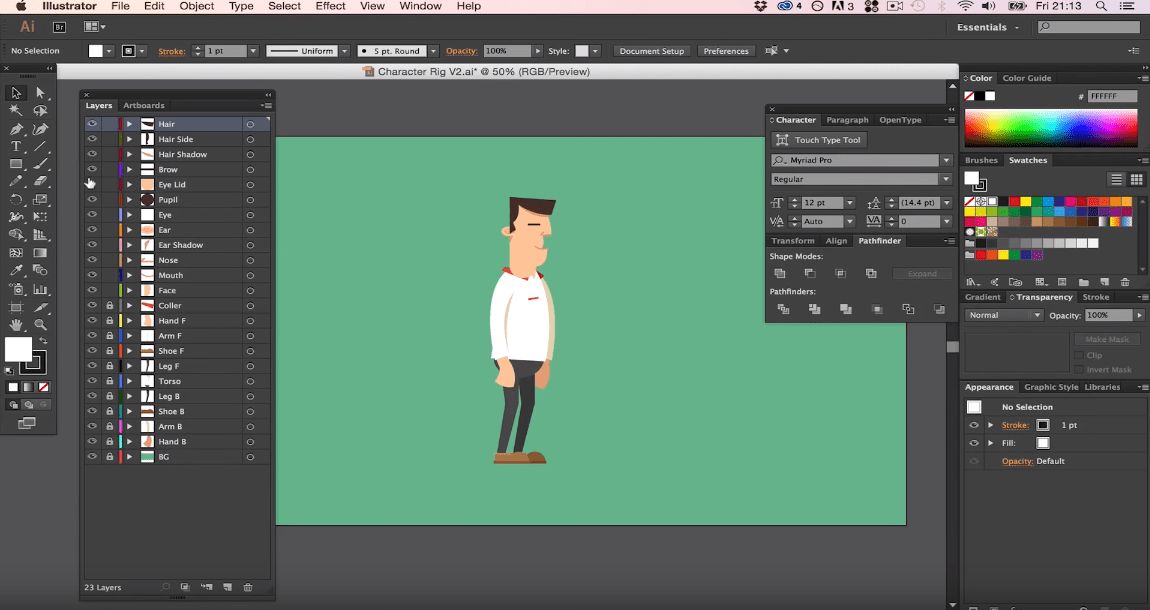The width and height of the screenshot is (1150, 610).
Task: Pick a color from the spectrum bar
Action: point(1051,128)
